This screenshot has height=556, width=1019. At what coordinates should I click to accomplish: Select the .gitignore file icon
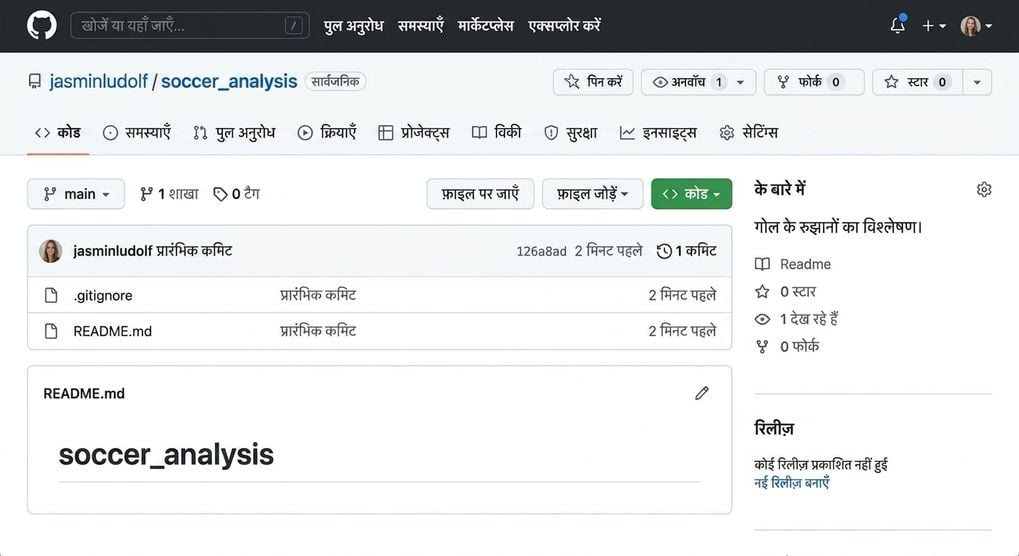pyautogui.click(x=51, y=296)
